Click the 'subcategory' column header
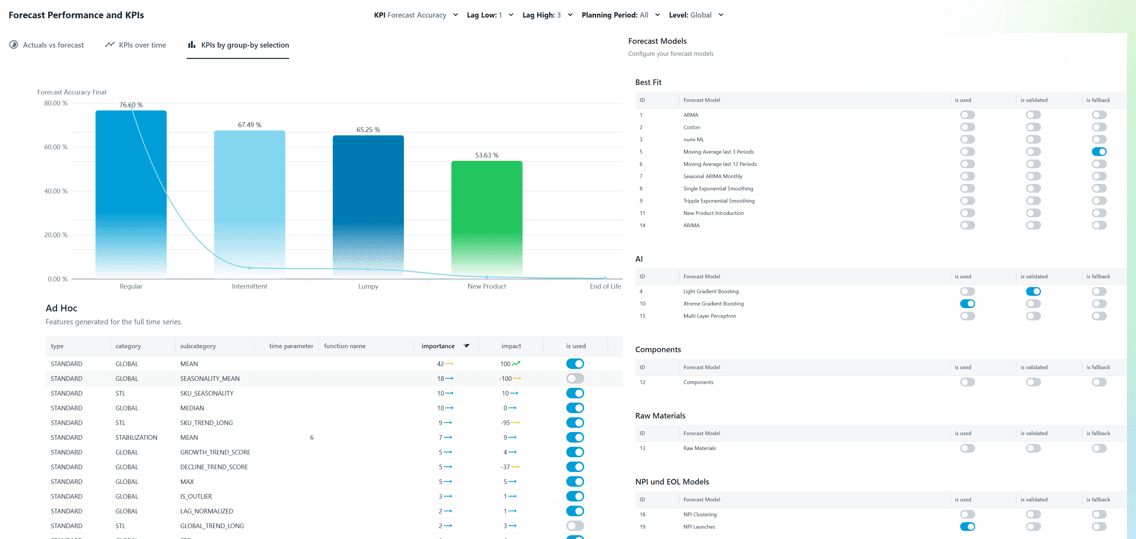The width and height of the screenshot is (1136, 539). [x=198, y=346]
